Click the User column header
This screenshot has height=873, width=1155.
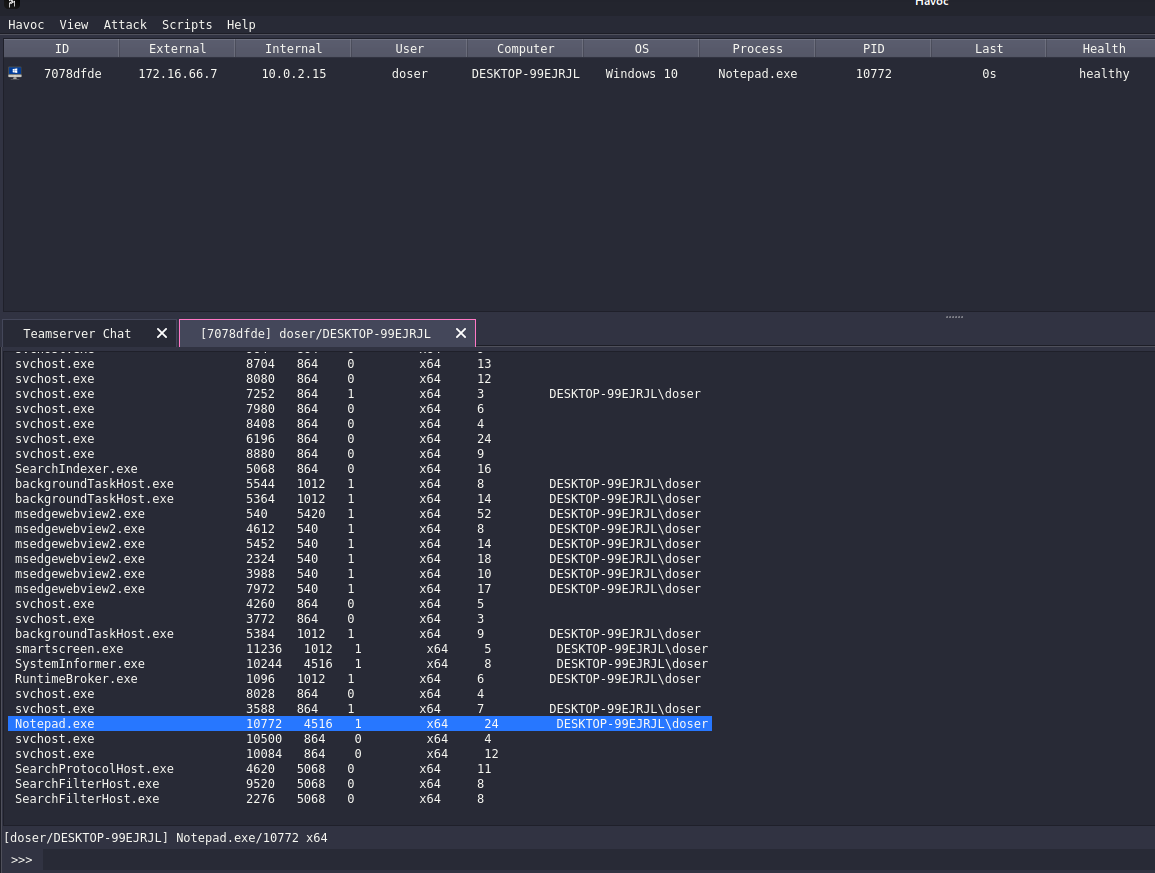point(410,49)
